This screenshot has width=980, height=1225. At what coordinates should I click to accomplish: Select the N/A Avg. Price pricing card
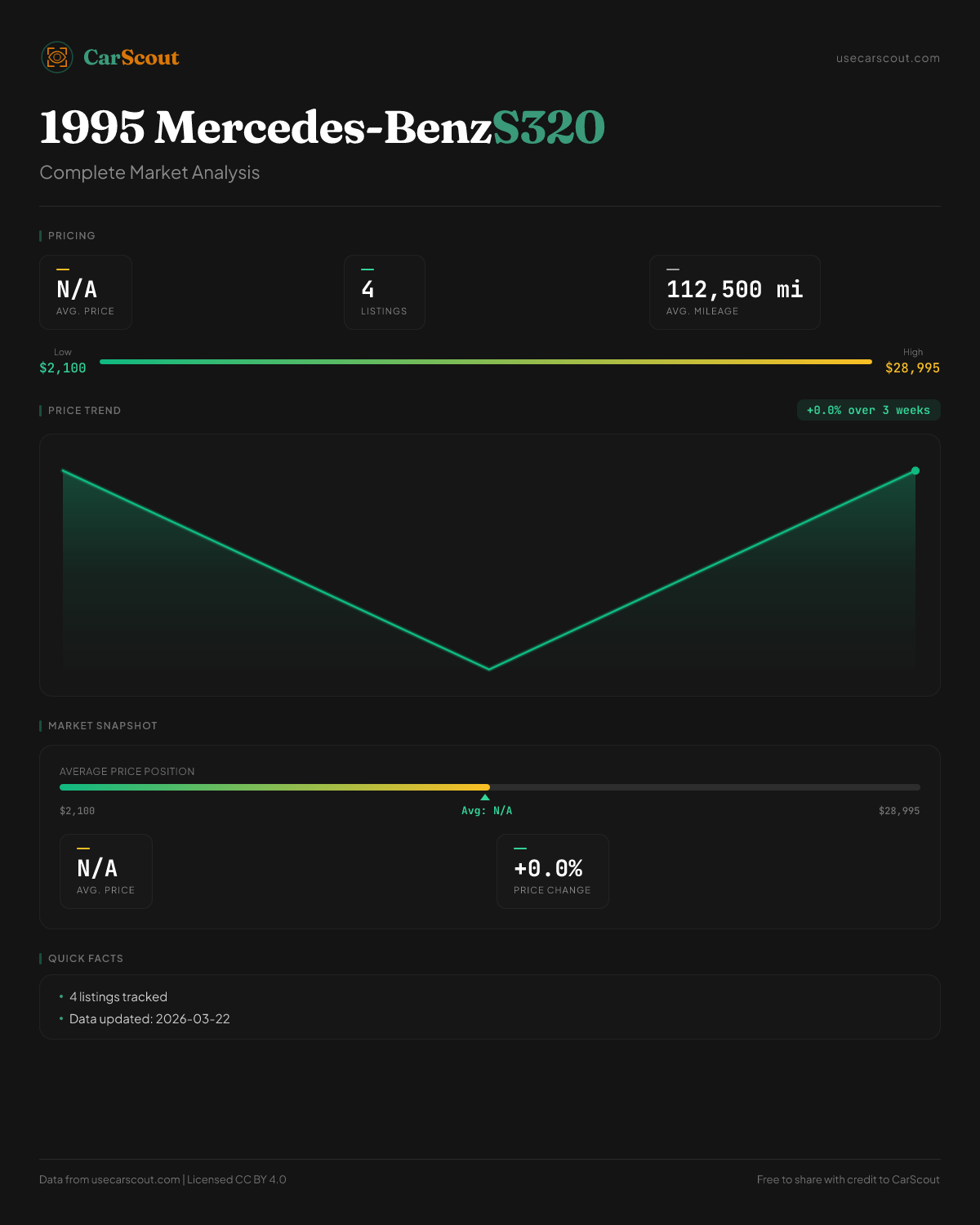pyautogui.click(x=86, y=292)
